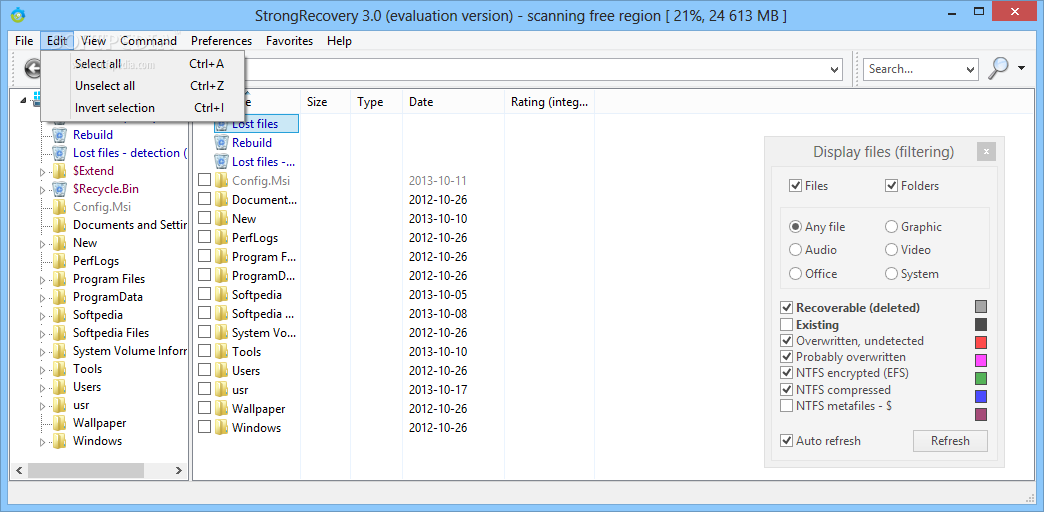Open the arrow menu next to magnifier
This screenshot has height=512, width=1044.
[1021, 68]
